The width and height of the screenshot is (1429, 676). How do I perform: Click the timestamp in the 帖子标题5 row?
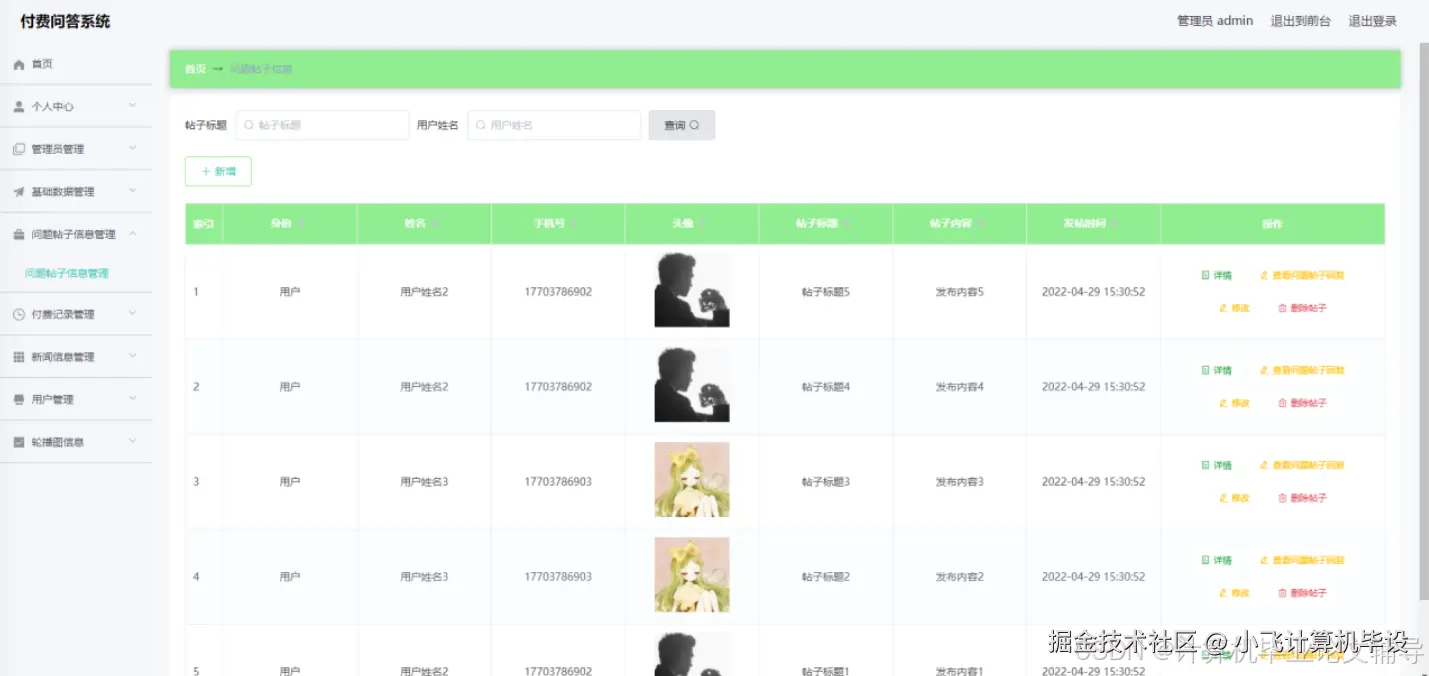click(1093, 292)
